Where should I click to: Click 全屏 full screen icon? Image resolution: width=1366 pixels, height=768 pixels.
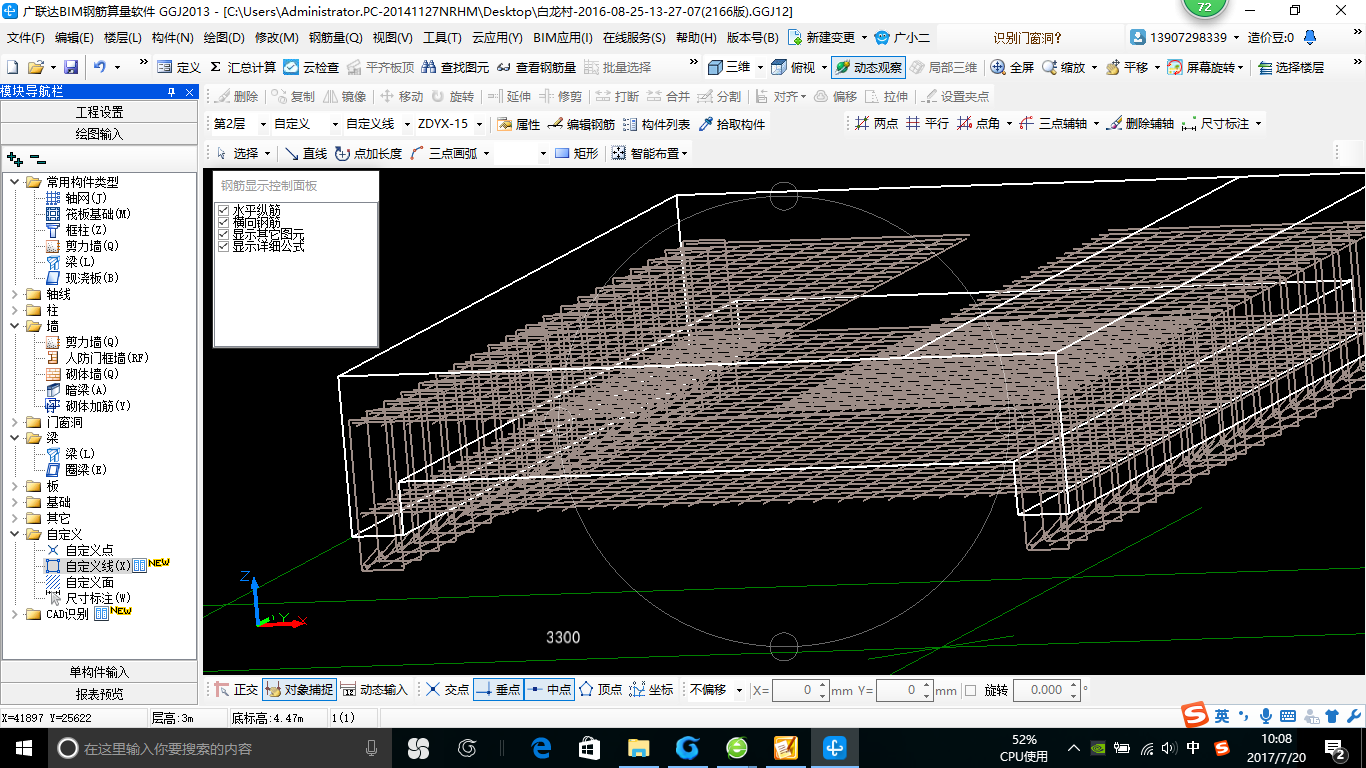coord(1012,67)
